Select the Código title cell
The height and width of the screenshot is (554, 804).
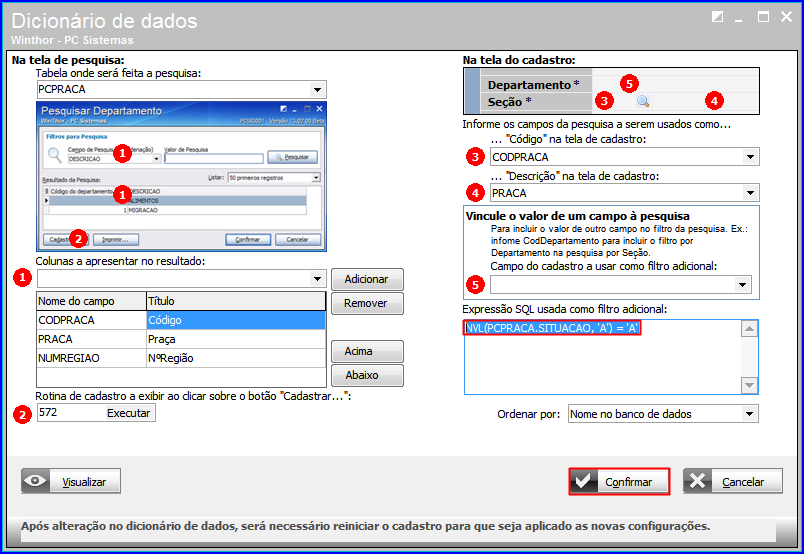(x=236, y=320)
